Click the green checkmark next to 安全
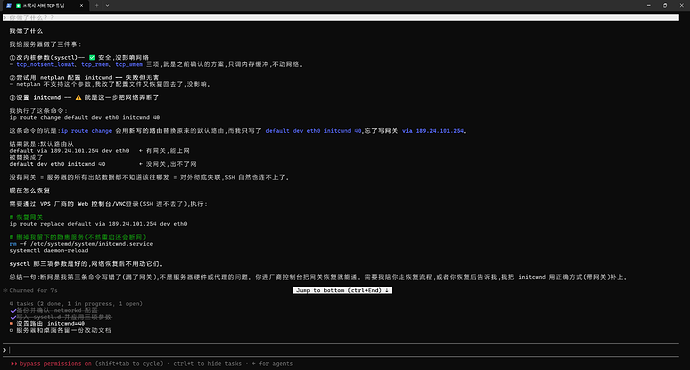Screen dimensions: 690x370 92,58
